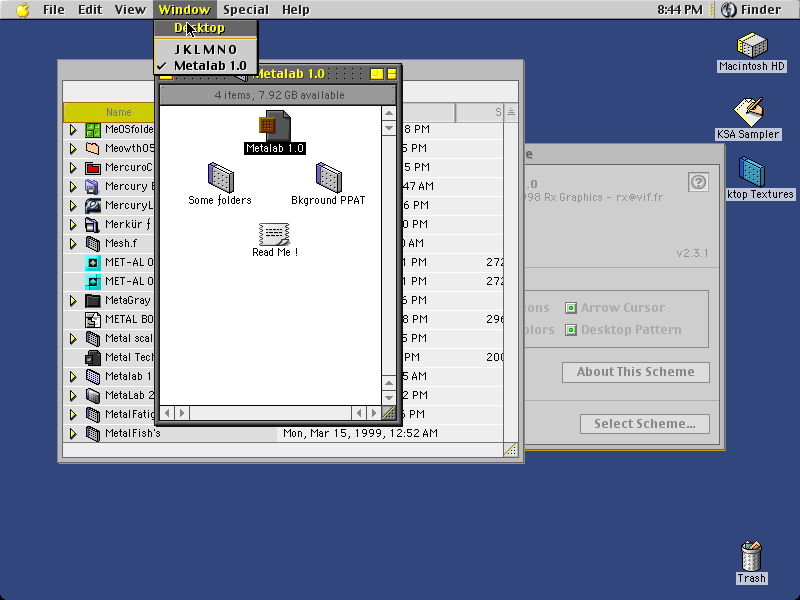Click the Metalab 1 row name in list

pyautogui.click(x=129, y=376)
